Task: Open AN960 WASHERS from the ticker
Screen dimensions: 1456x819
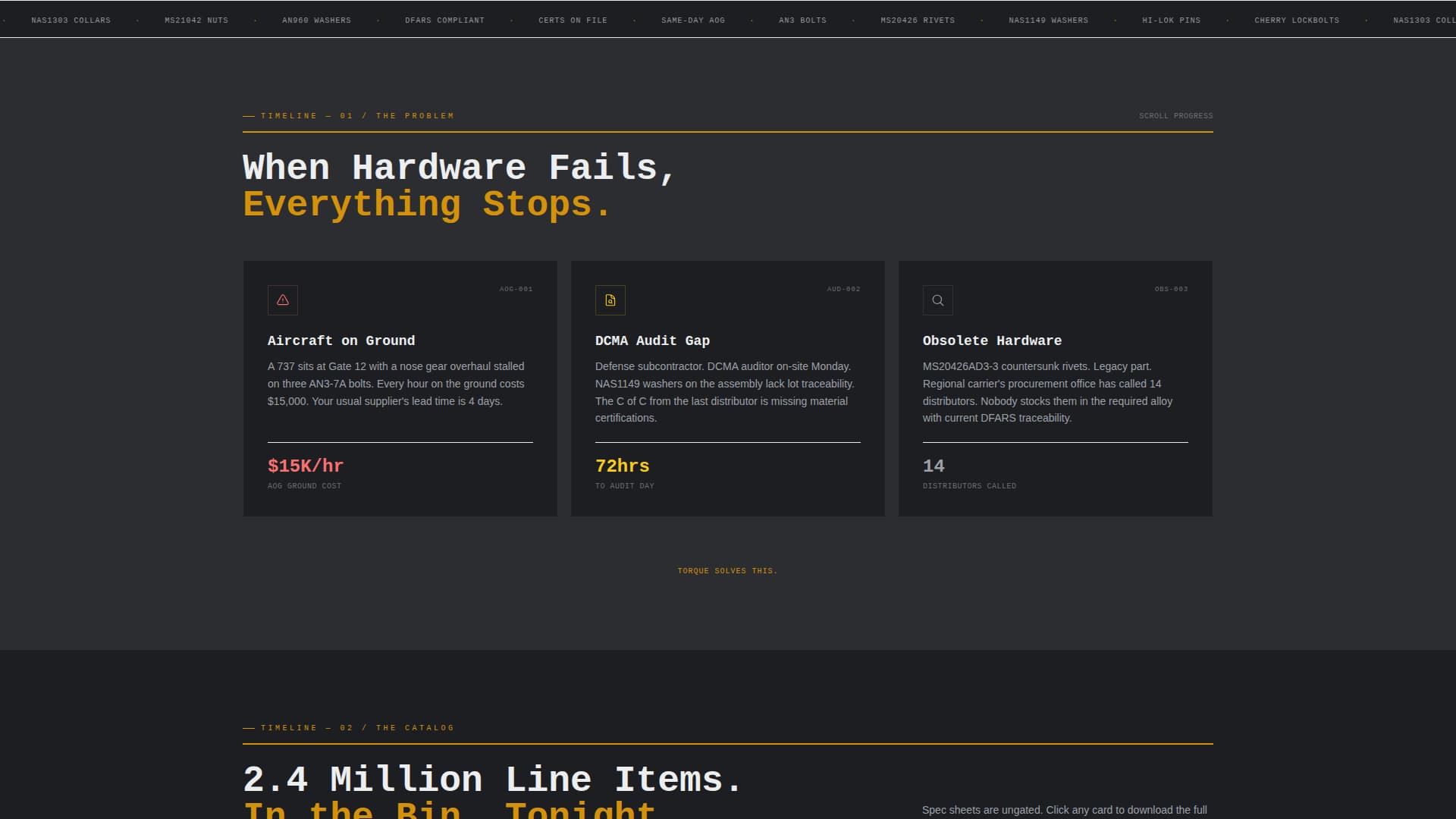Action: (x=315, y=20)
